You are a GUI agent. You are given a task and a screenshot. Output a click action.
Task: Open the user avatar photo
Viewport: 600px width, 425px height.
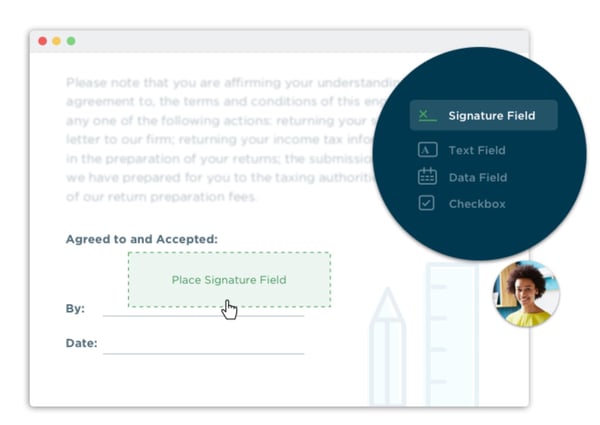tap(525, 294)
